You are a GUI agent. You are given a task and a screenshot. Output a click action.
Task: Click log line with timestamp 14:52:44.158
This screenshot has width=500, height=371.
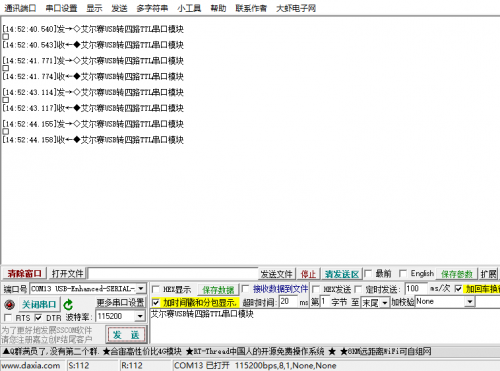coord(93,140)
